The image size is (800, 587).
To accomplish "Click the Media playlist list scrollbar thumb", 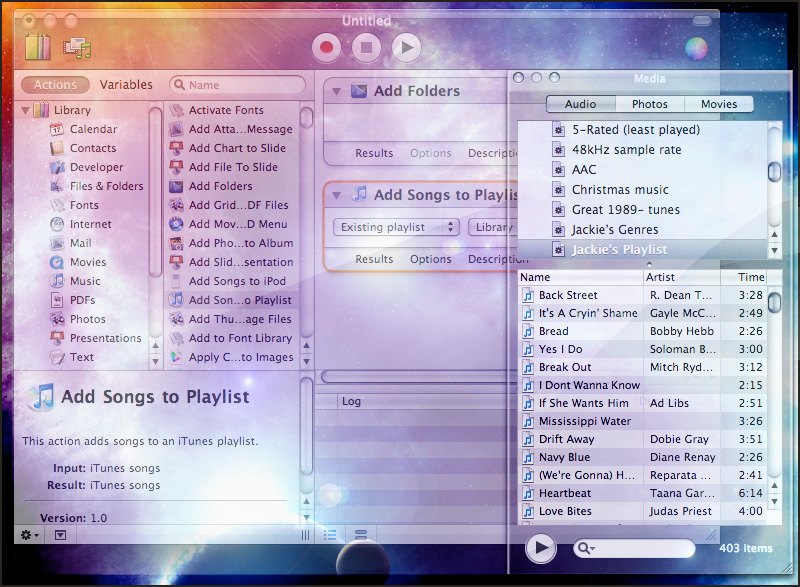I will coord(774,171).
